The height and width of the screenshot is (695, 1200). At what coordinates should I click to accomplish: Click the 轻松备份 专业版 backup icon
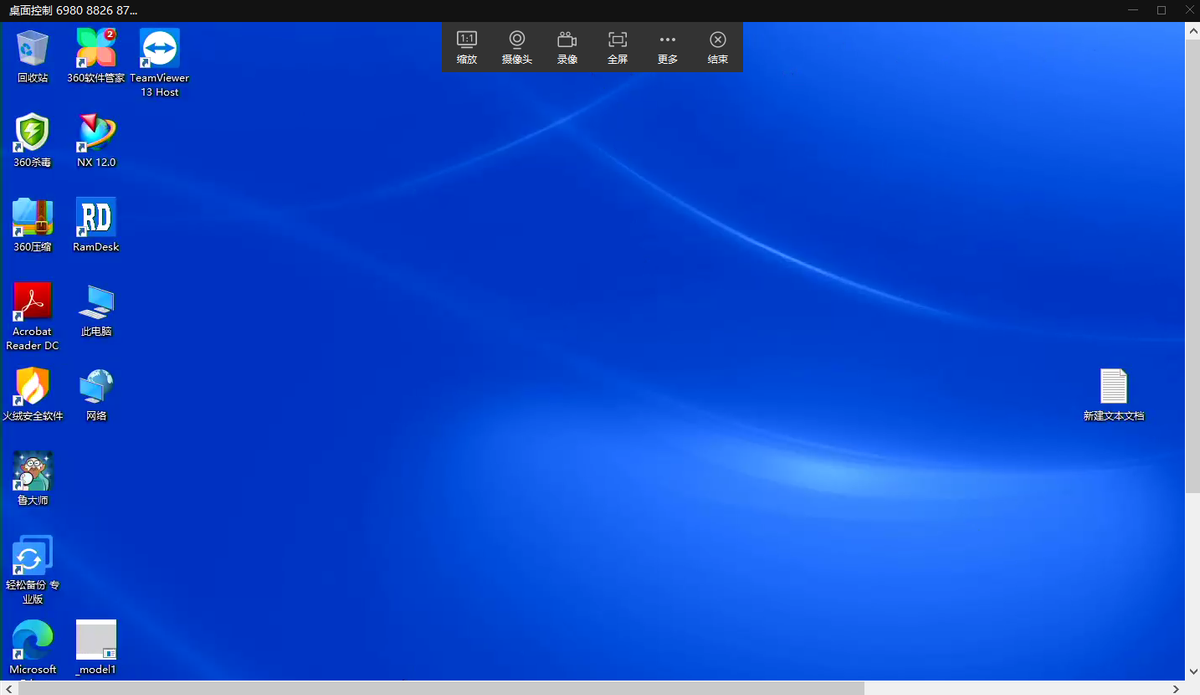[32, 570]
